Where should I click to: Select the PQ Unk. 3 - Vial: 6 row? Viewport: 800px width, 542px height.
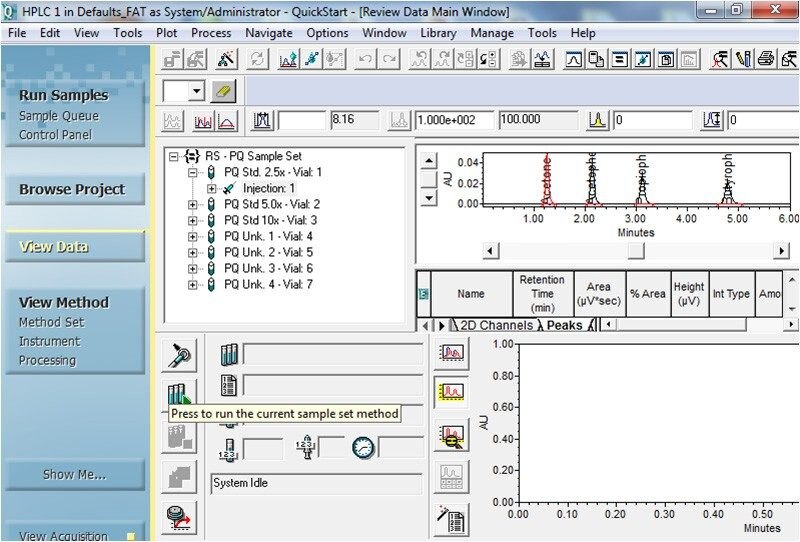pyautogui.click(x=268, y=269)
